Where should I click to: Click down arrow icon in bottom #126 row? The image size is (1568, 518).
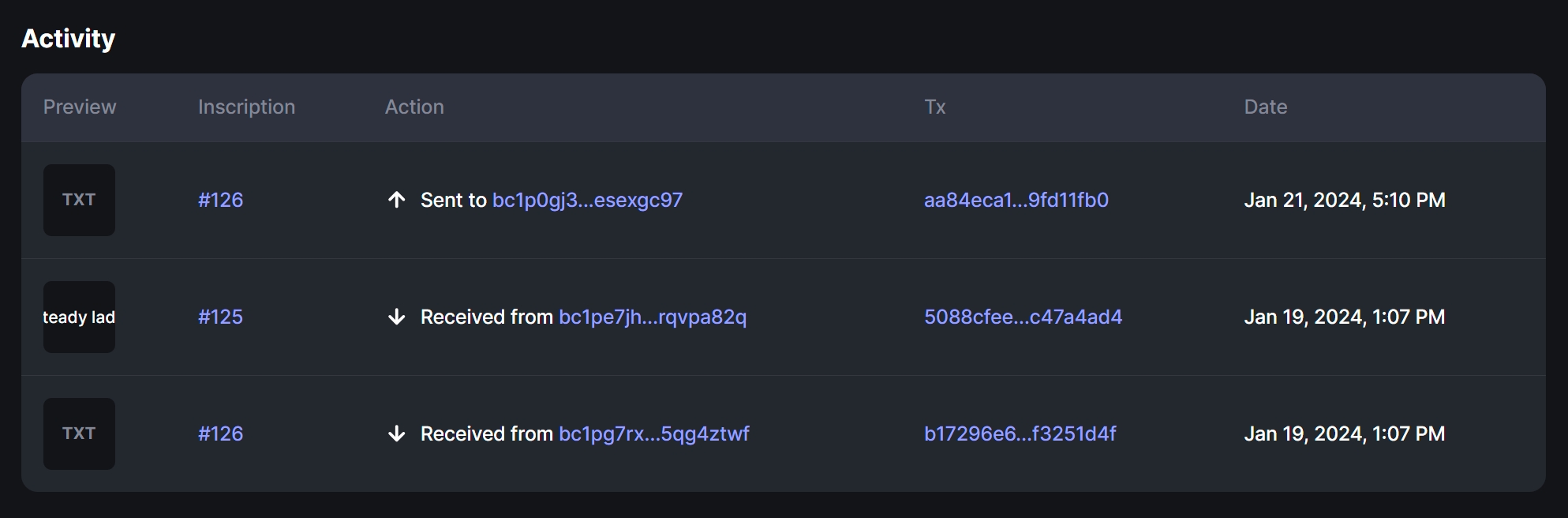(397, 434)
